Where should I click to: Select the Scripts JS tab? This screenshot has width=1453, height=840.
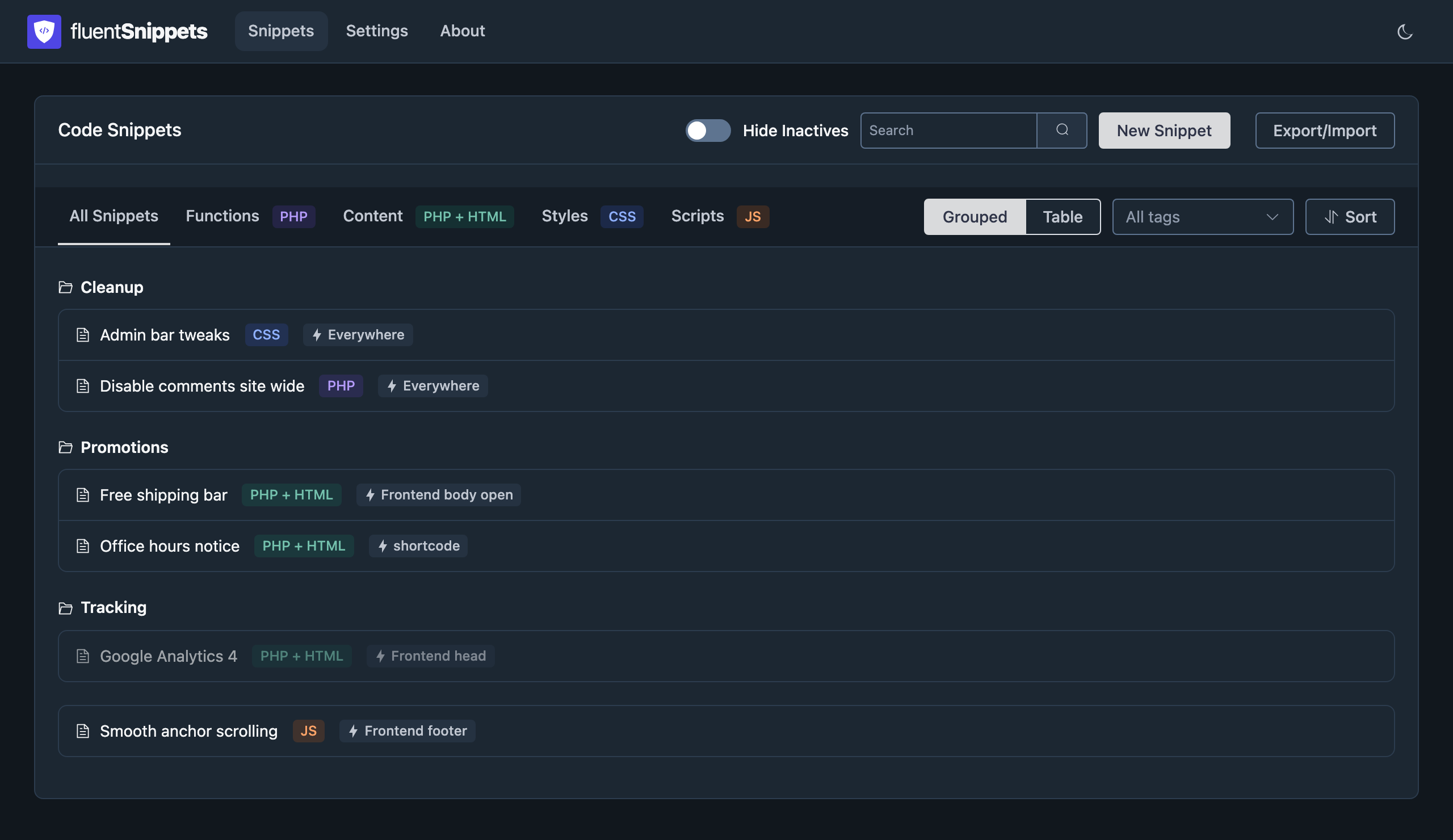[720, 216]
